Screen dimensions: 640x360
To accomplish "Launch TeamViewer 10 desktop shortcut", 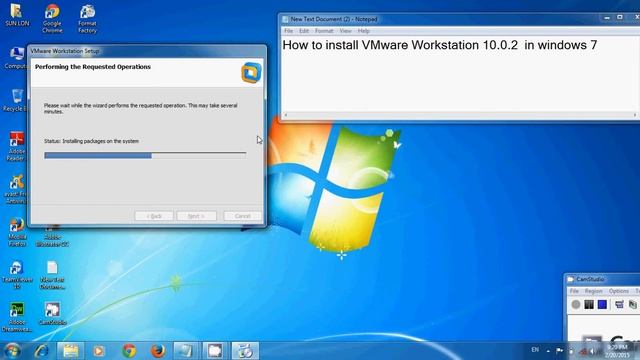I will (x=17, y=275).
